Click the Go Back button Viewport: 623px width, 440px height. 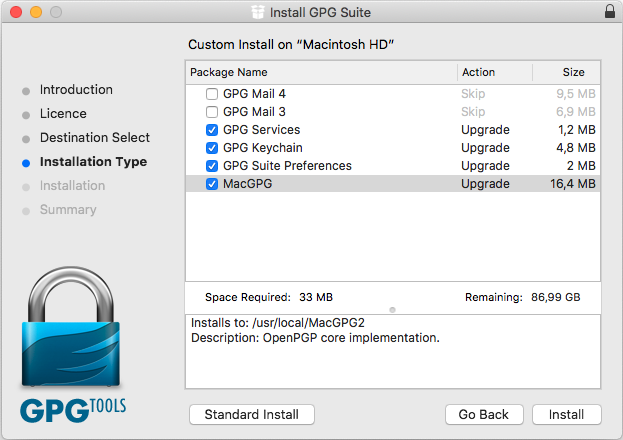484,415
